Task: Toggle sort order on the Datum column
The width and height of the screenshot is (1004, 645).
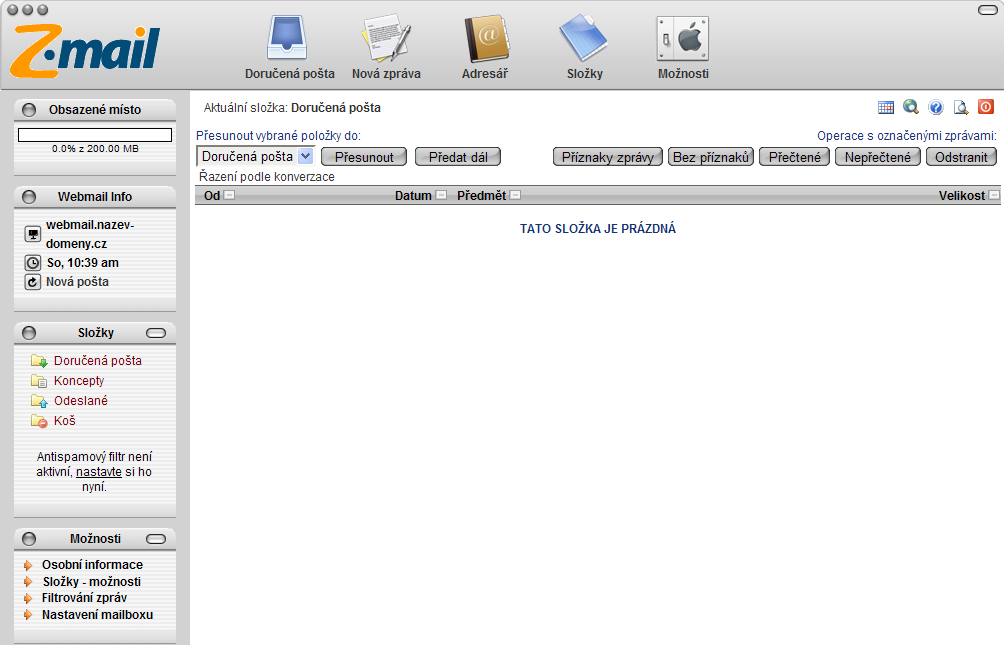Action: coord(441,196)
